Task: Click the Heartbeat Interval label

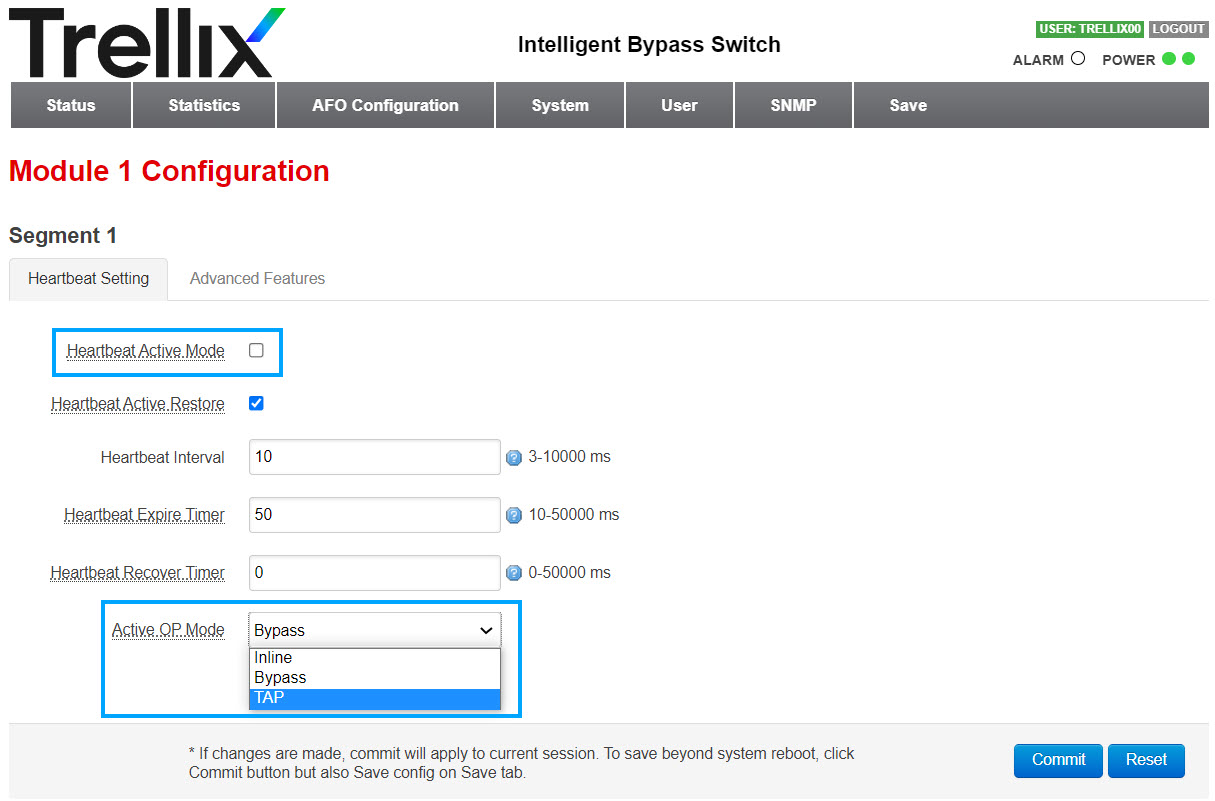Action: click(x=163, y=457)
